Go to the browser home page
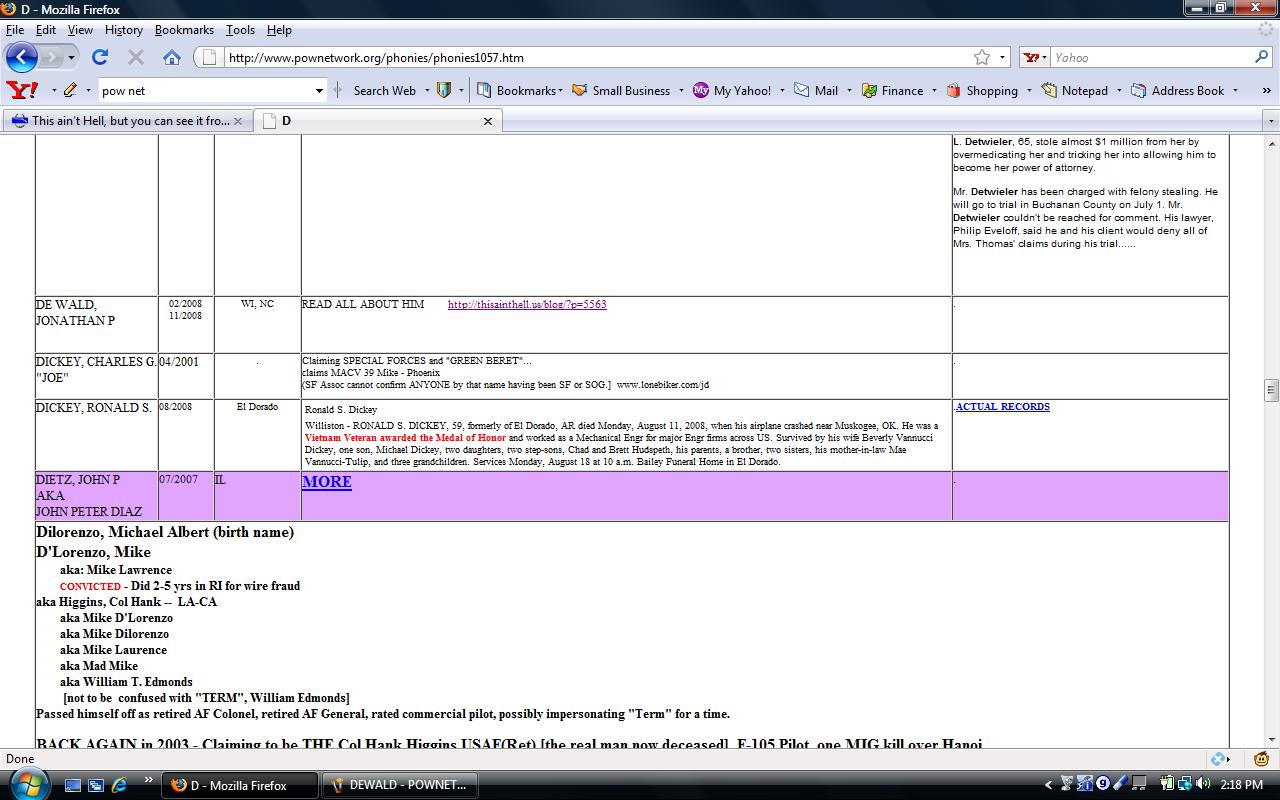The width and height of the screenshot is (1280, 800). point(172,57)
